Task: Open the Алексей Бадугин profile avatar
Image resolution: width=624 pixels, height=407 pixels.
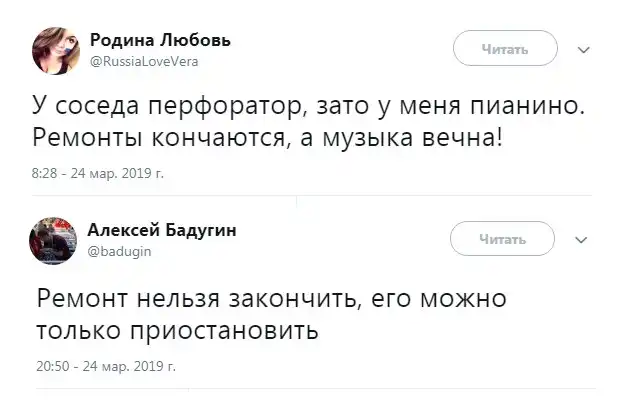Action: point(57,240)
